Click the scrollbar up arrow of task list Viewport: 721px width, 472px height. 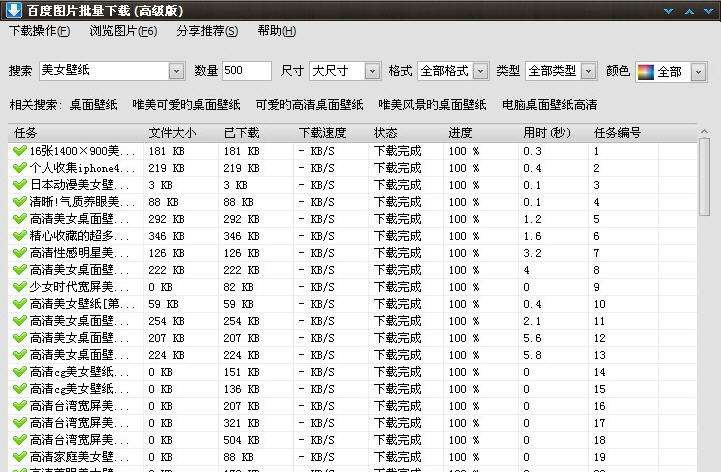click(704, 132)
